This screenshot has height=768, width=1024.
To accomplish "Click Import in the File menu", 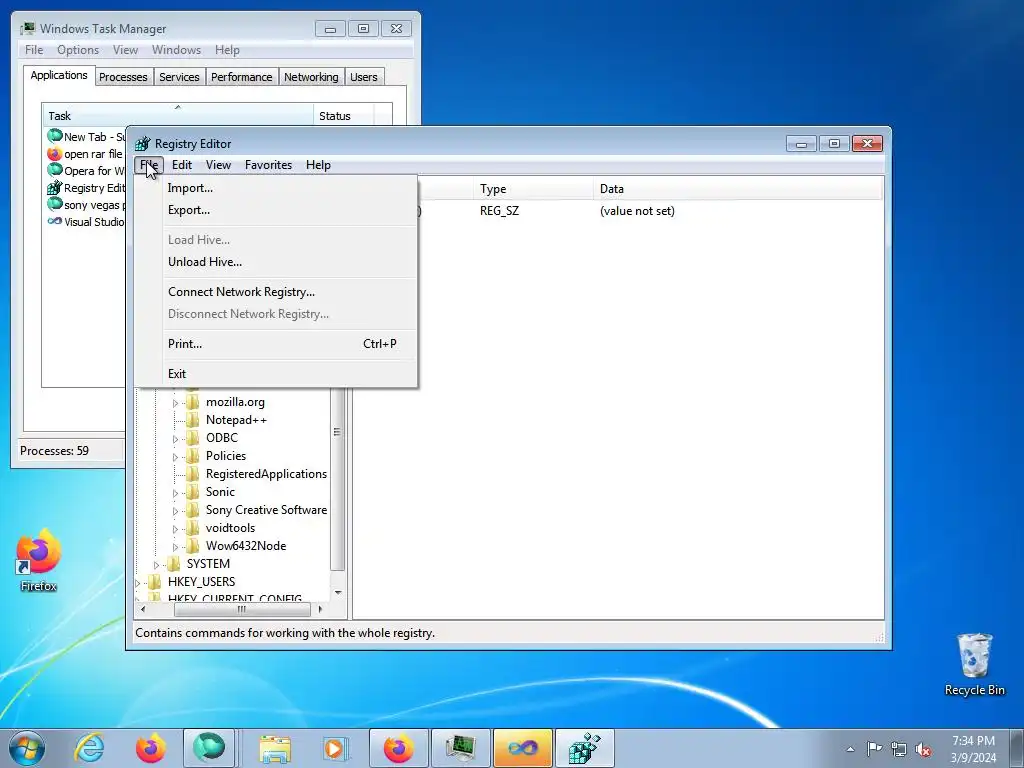I will point(190,188).
